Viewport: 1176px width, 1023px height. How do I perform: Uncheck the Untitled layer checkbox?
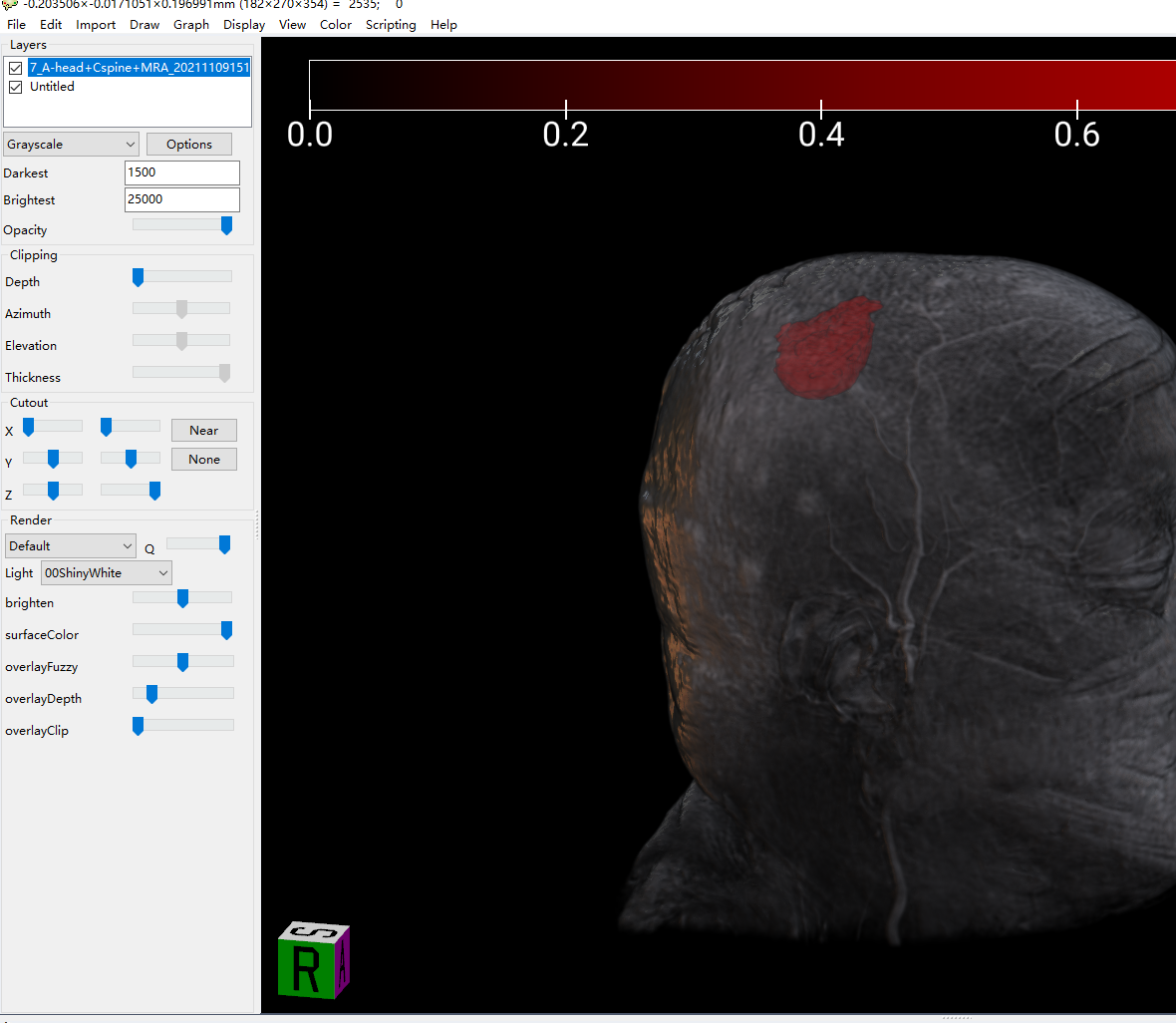tap(16, 87)
